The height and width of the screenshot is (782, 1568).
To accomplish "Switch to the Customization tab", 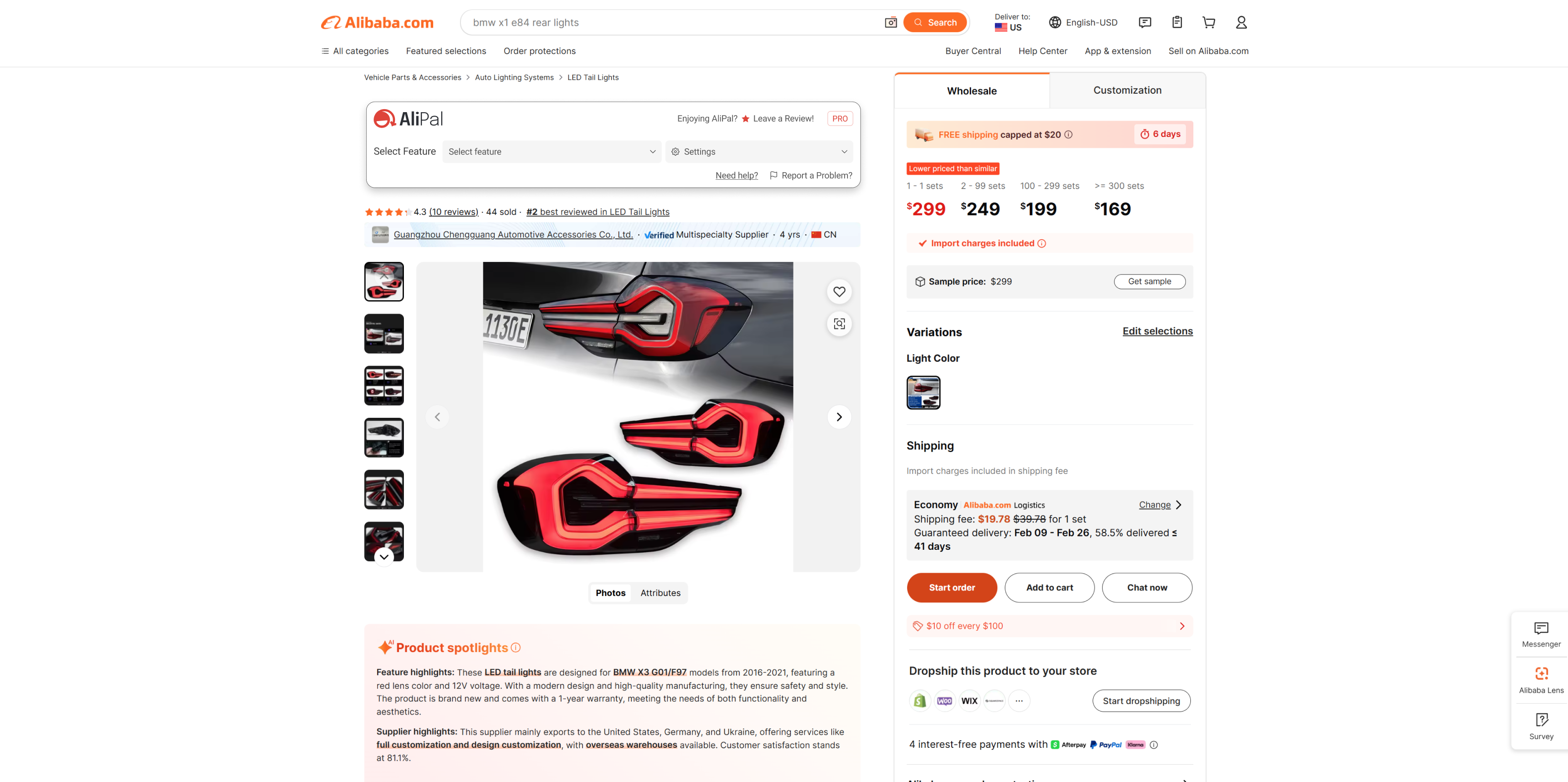I will 1127,90.
